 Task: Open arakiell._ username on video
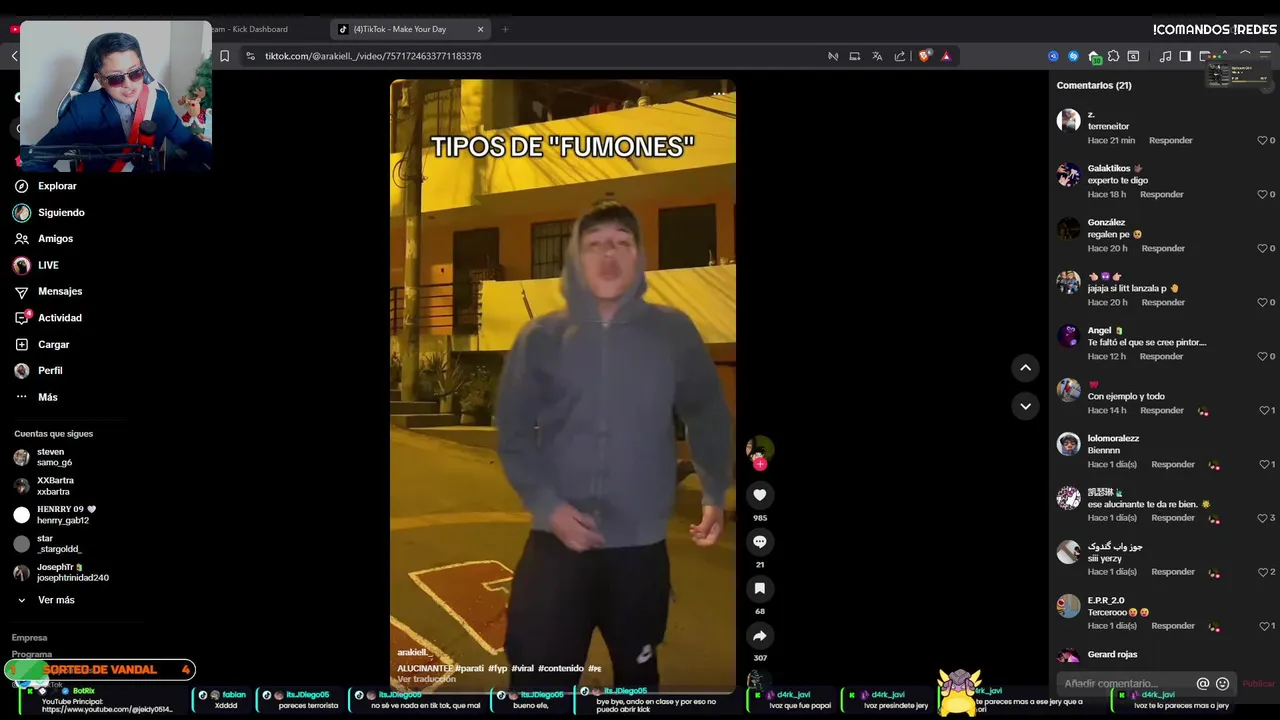coord(414,652)
